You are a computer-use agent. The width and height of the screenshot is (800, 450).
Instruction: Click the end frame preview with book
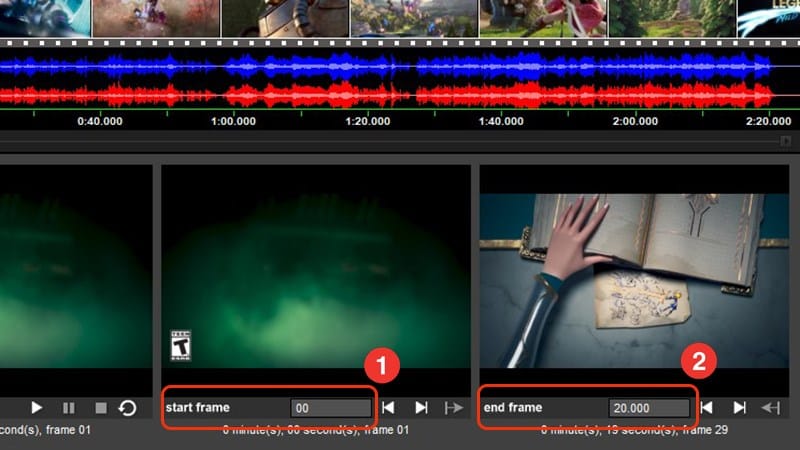click(634, 281)
